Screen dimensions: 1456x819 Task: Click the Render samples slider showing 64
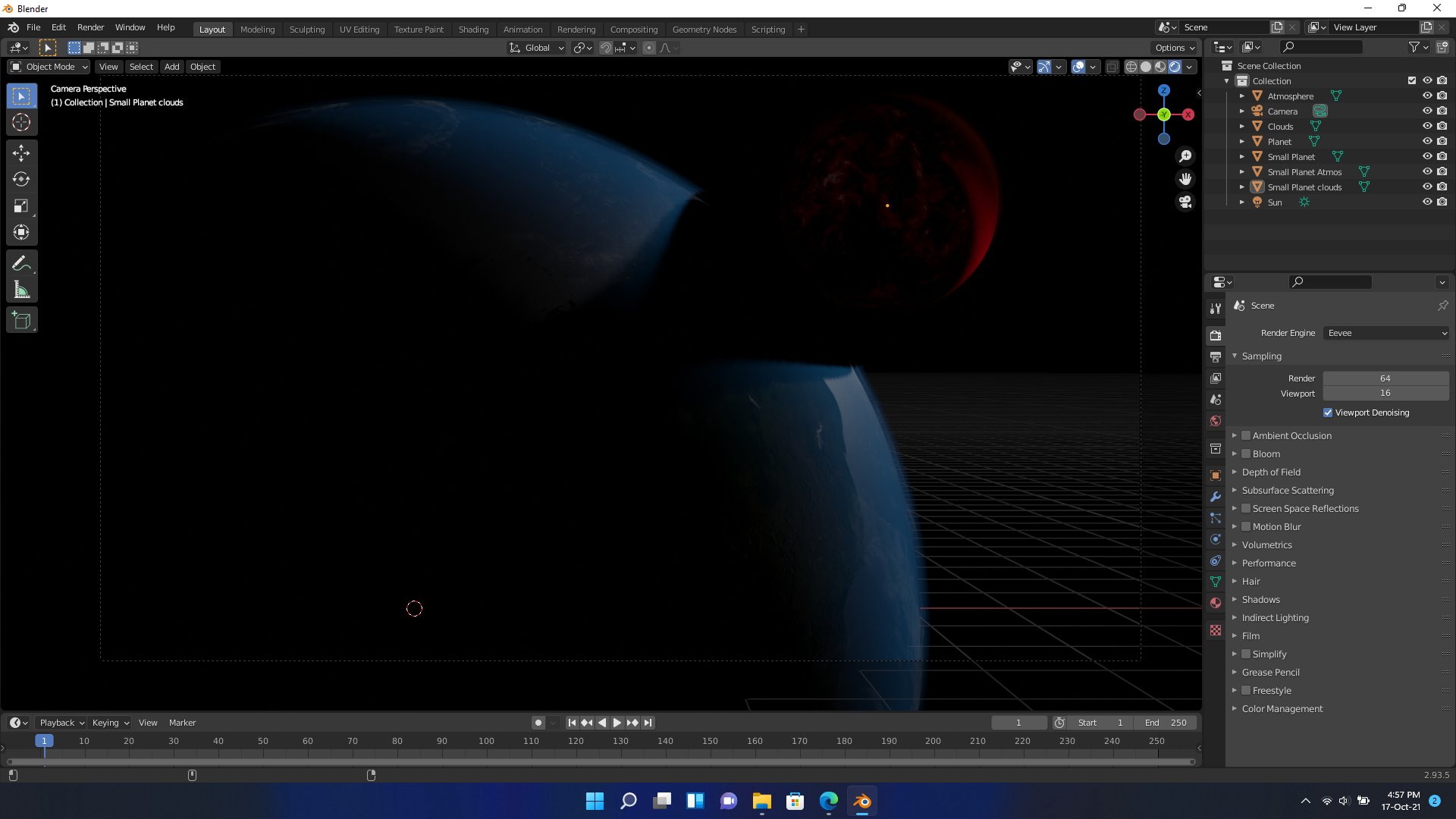1385,378
